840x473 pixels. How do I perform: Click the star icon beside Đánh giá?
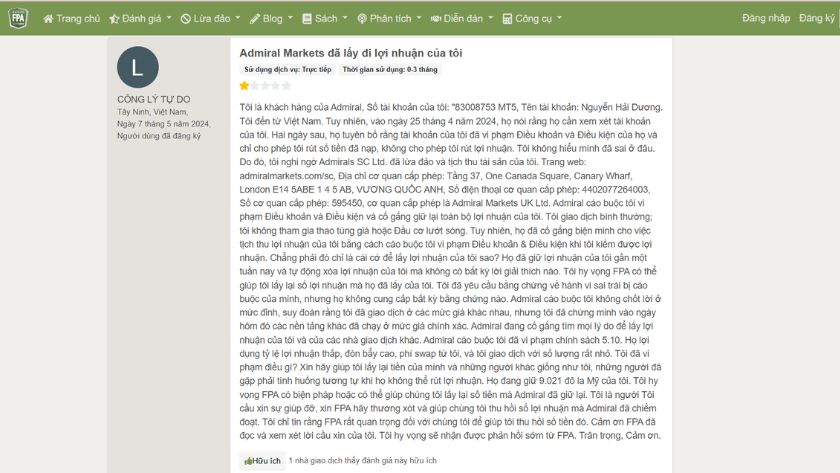click(115, 18)
